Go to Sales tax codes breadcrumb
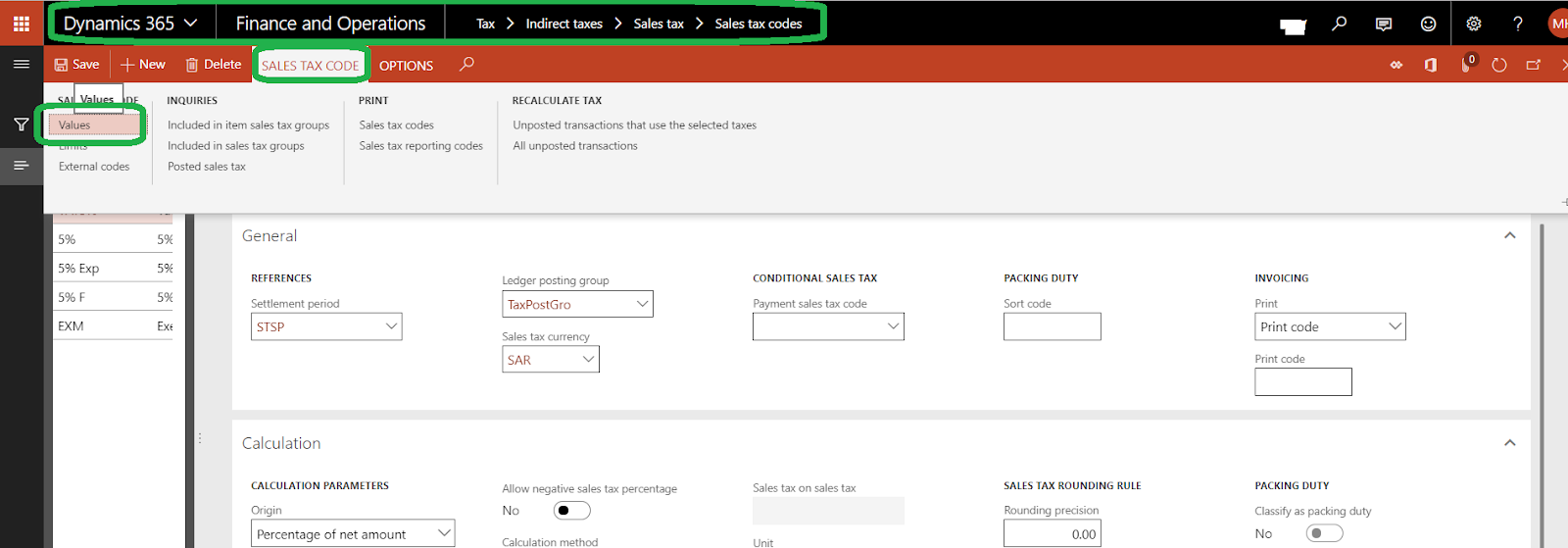The height and width of the screenshot is (548, 1568). 759,24
